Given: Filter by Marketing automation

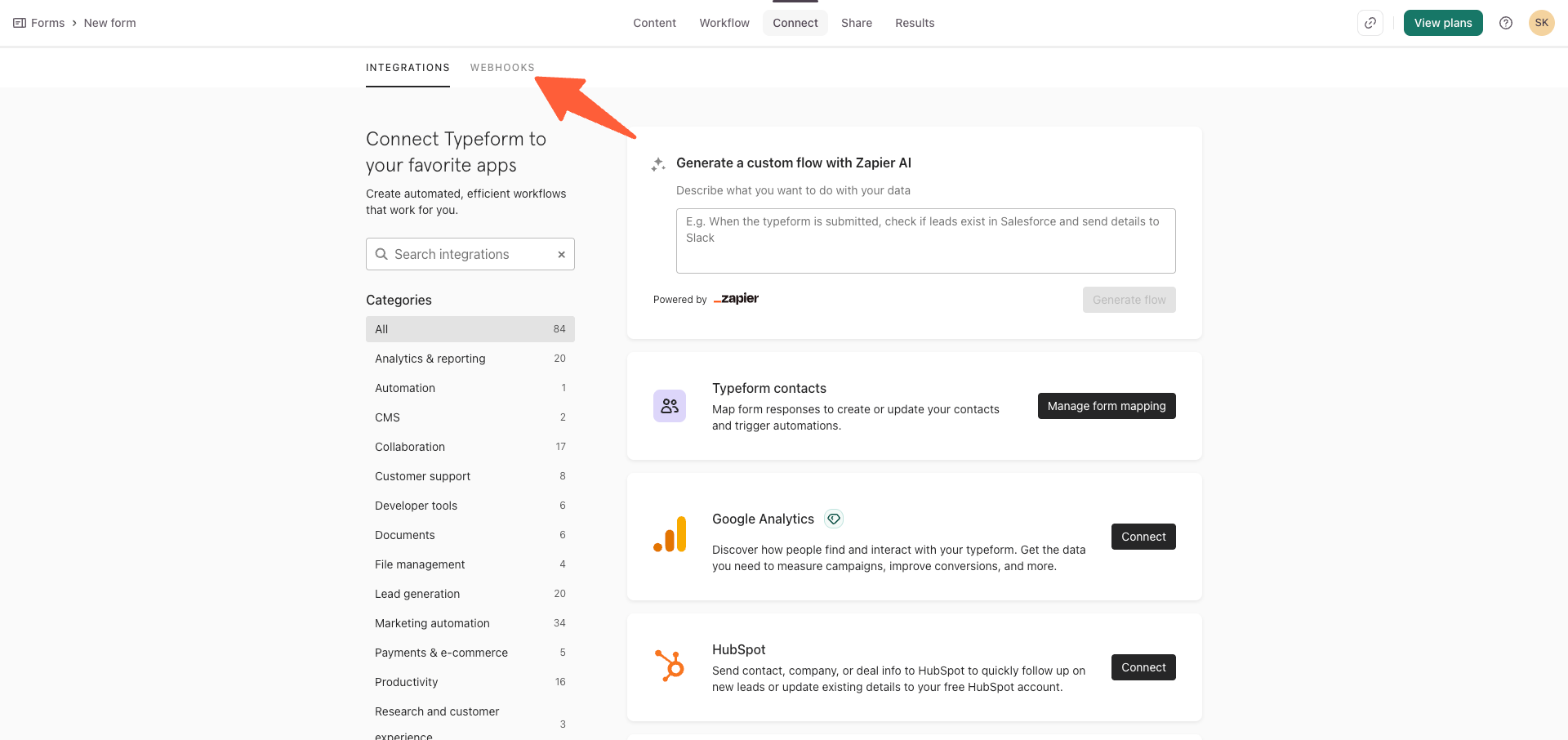Looking at the screenshot, I should tap(470, 623).
